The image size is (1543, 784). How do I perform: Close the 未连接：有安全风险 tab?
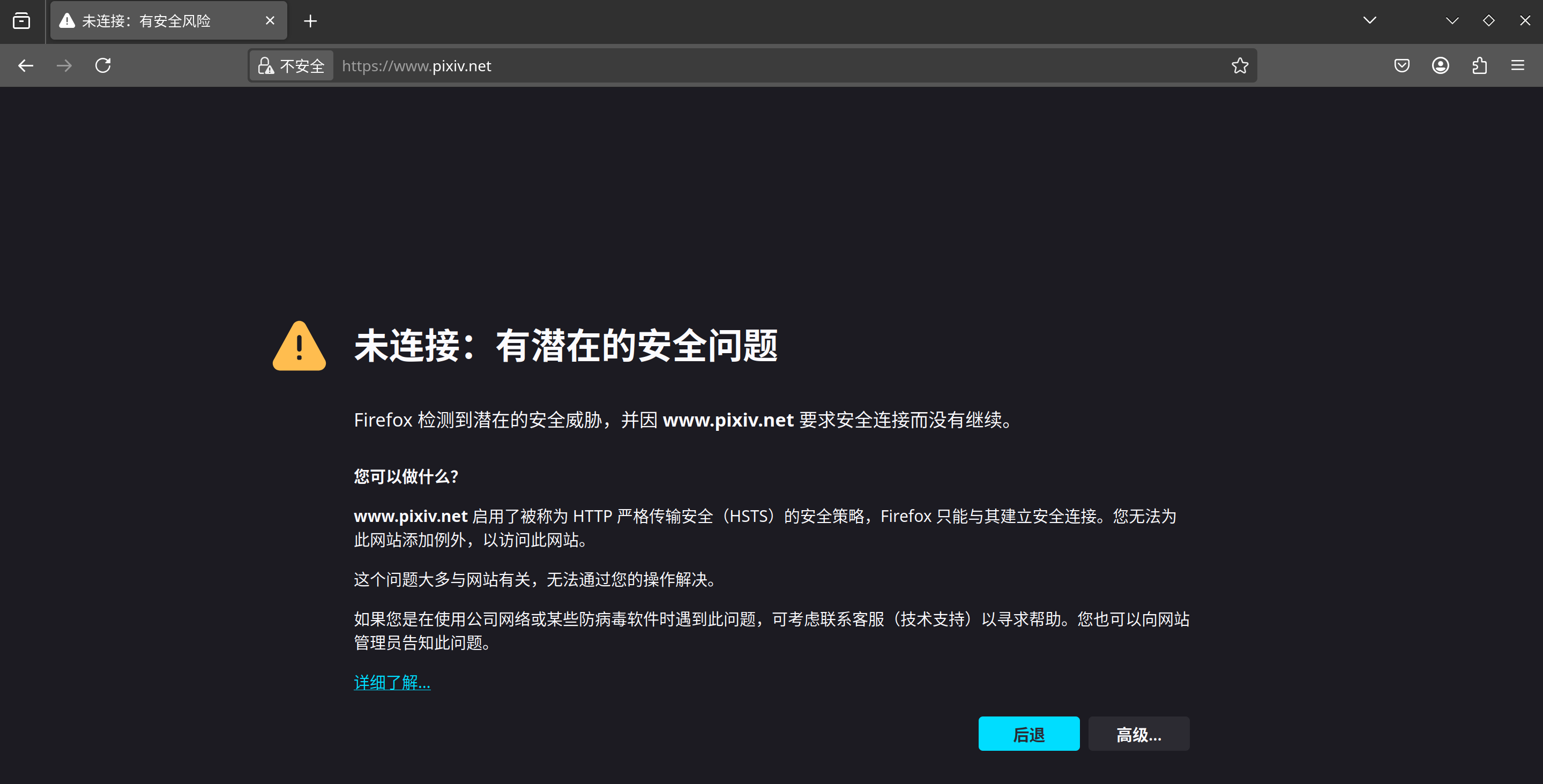point(270,21)
